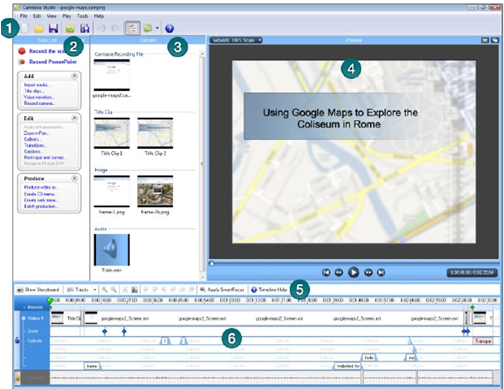The image size is (504, 389).
Task: Click the red Record the screen icon
Action: tap(22, 51)
